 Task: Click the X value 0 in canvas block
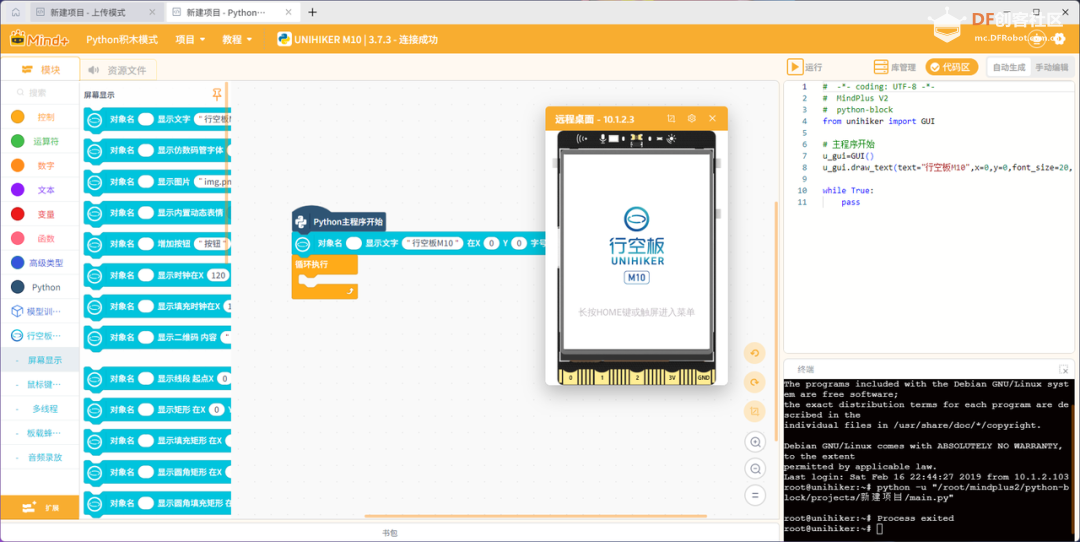tap(491, 243)
